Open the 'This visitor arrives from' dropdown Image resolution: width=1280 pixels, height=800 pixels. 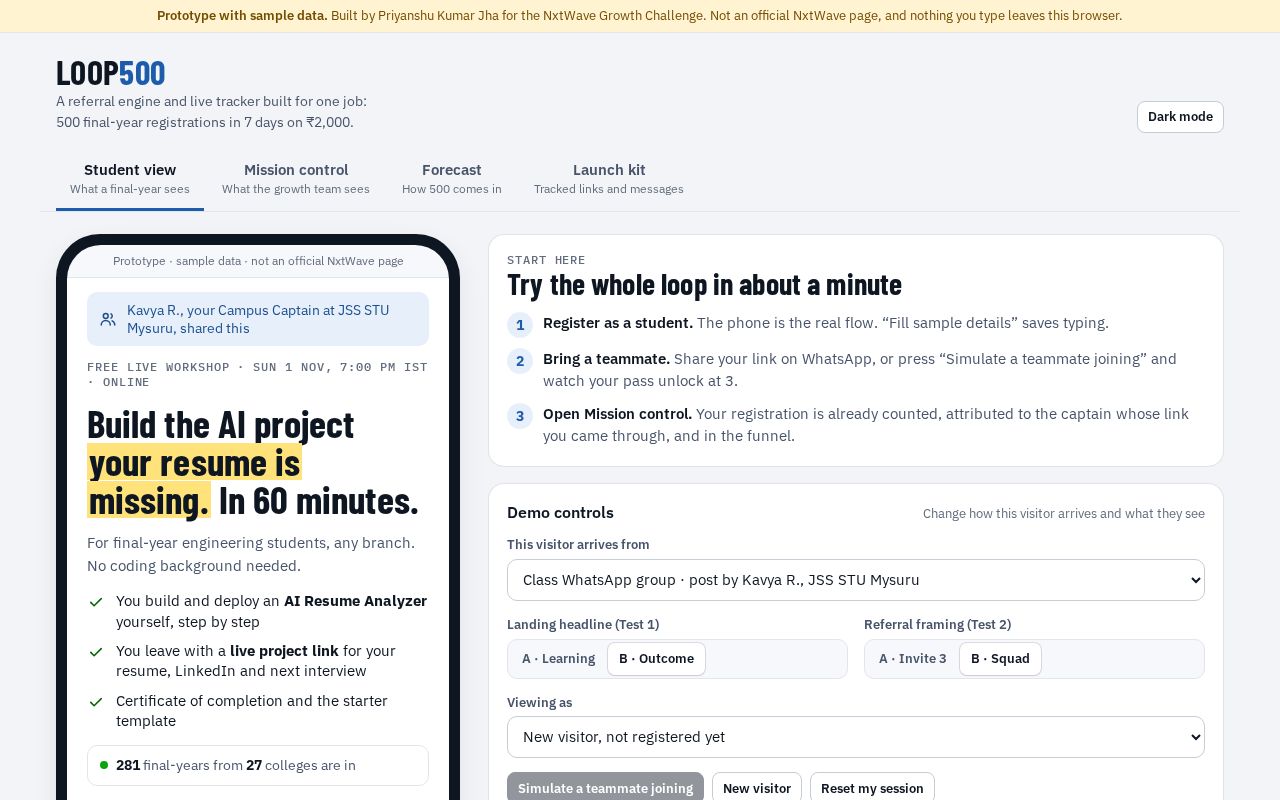856,580
